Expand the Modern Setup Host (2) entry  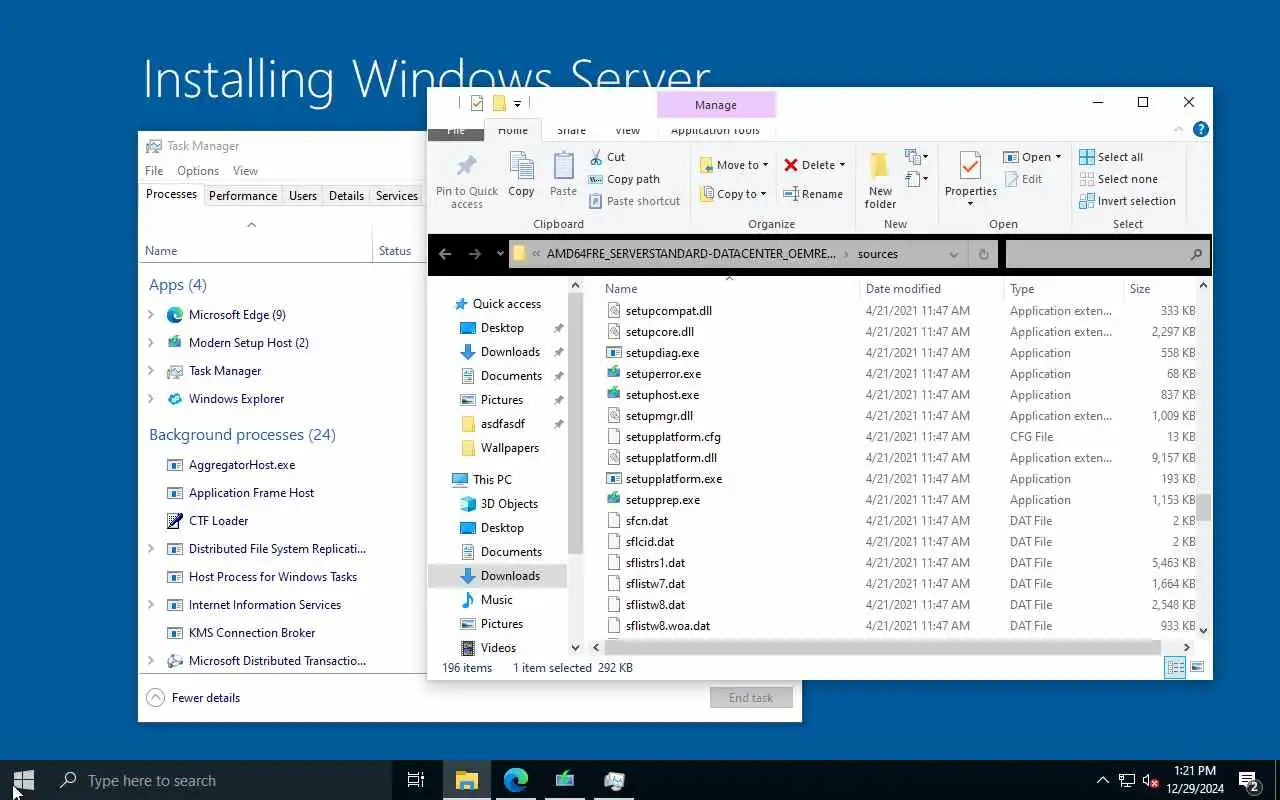(x=151, y=343)
